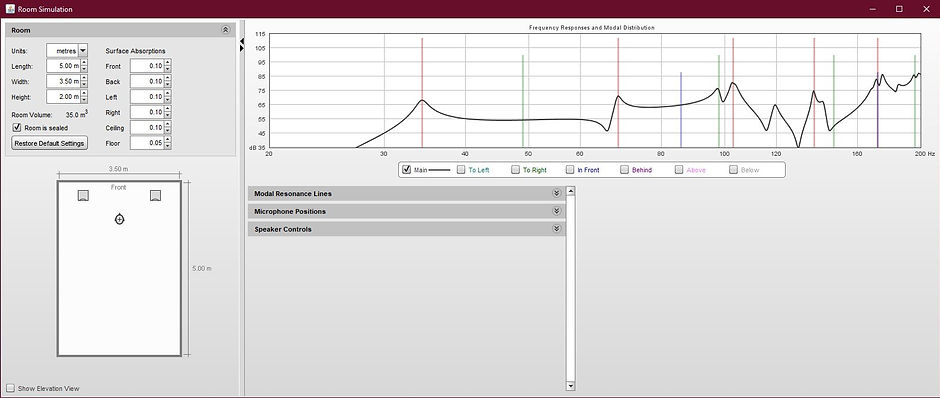Select the left speaker icon in room plan
This screenshot has height=398, width=940.
pyautogui.click(x=83, y=195)
